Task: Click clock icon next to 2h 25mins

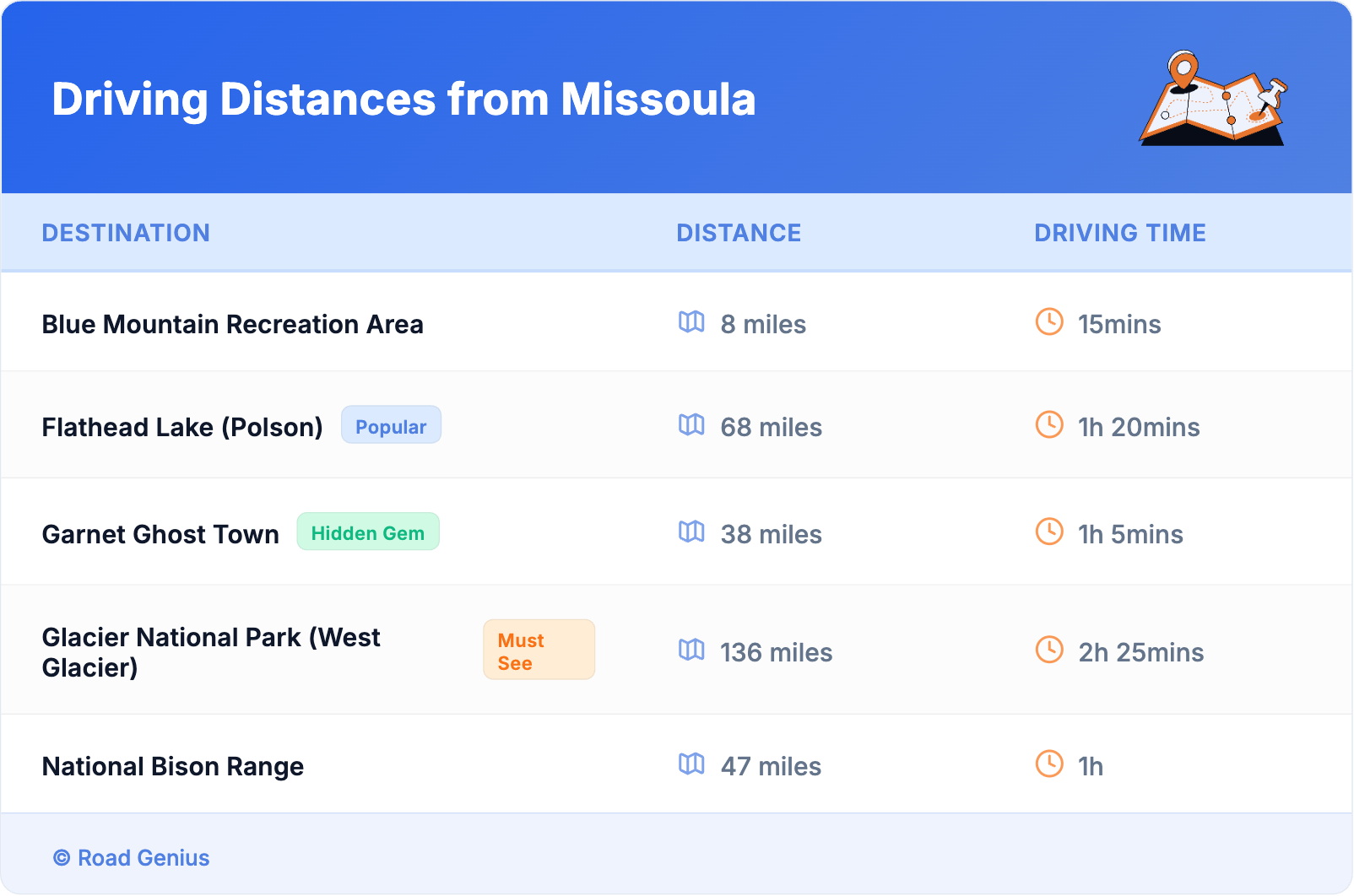Action: coord(1049,650)
